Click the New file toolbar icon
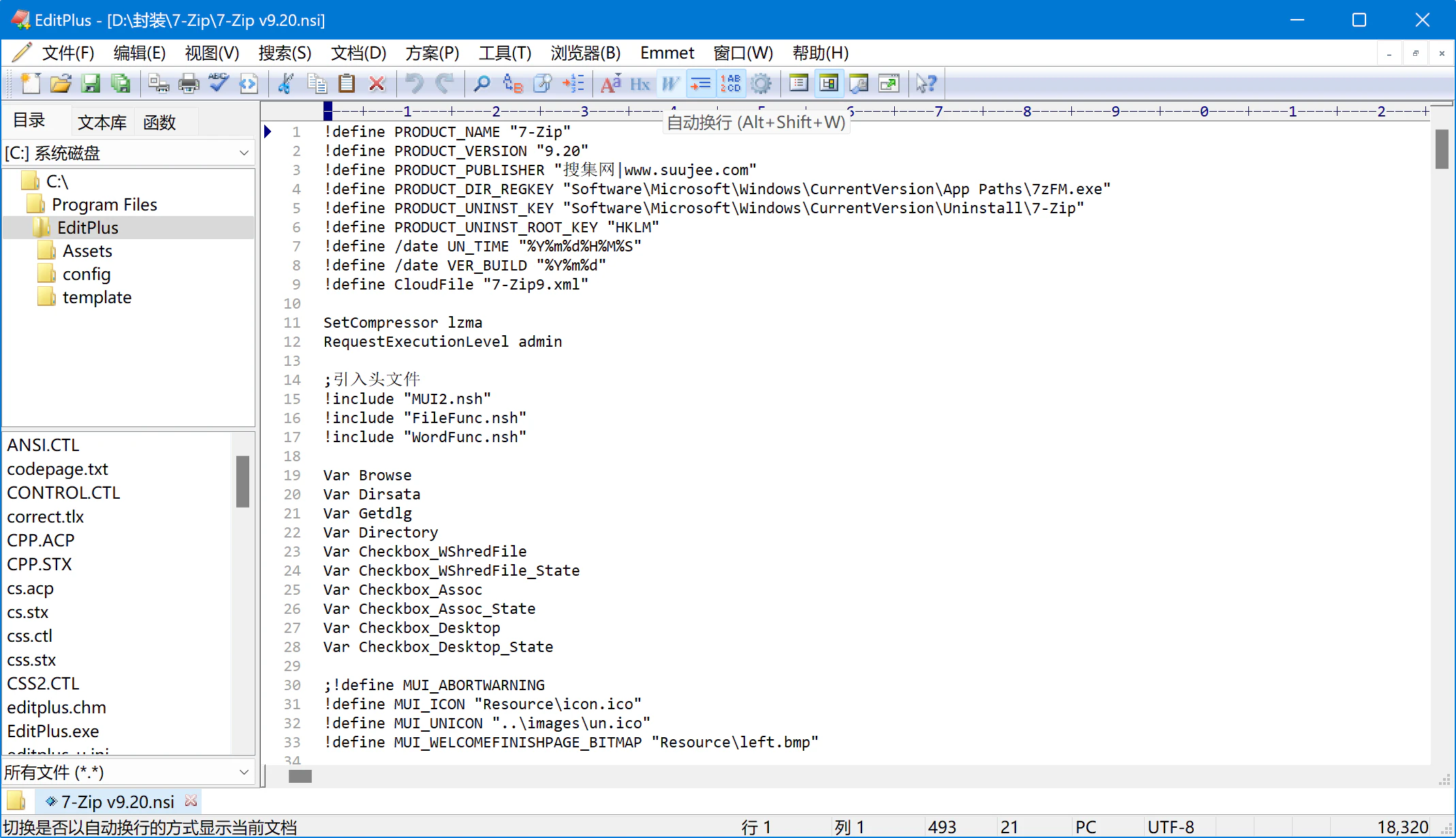 30,84
